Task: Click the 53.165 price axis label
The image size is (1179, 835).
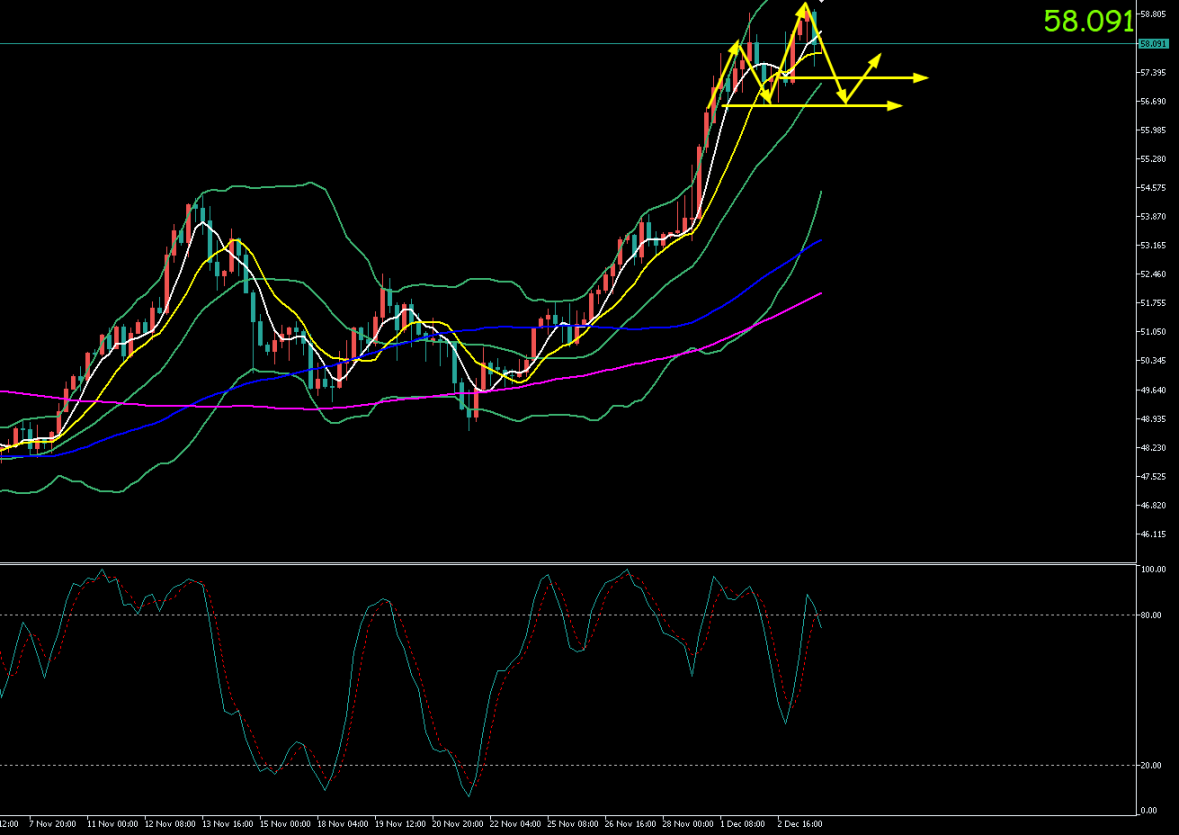Action: [1153, 245]
